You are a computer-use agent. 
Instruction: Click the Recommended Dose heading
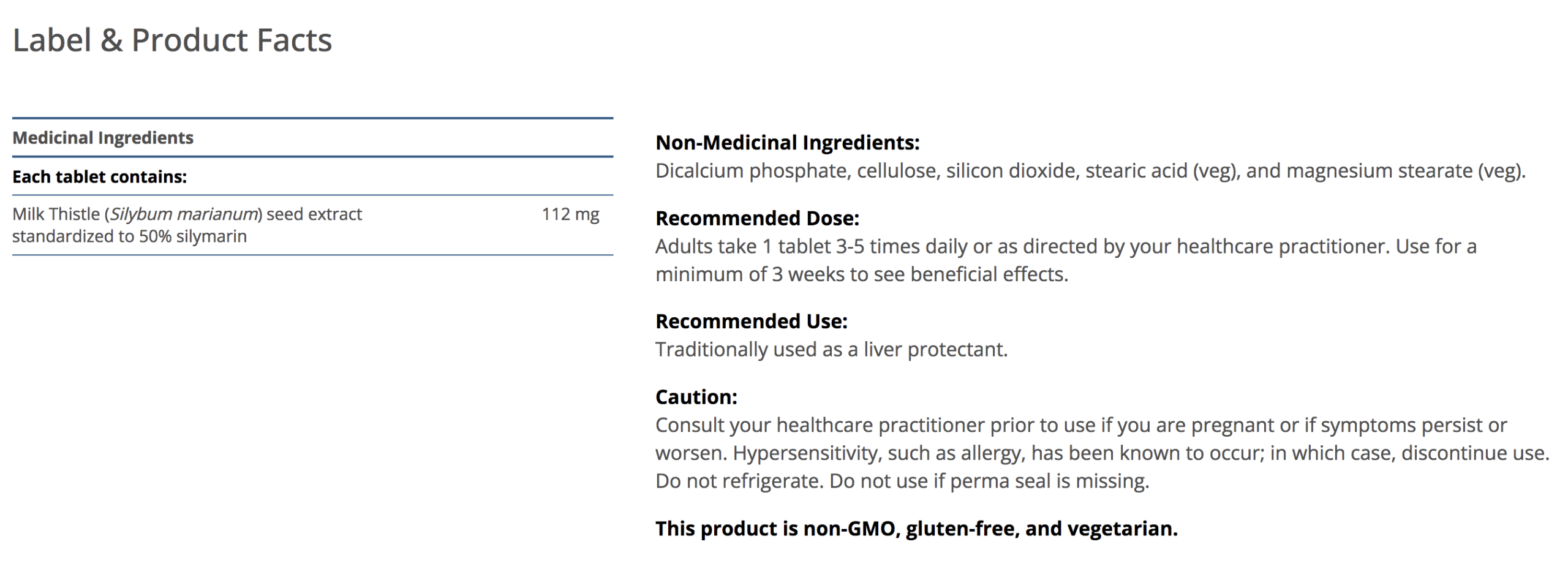point(757,218)
